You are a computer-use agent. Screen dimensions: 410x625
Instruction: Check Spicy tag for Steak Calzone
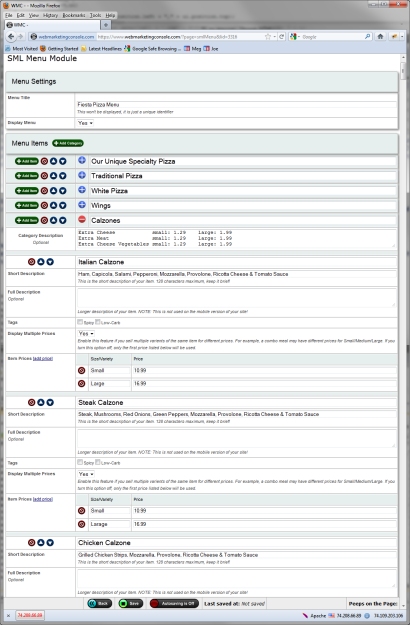pyautogui.click(x=80, y=462)
